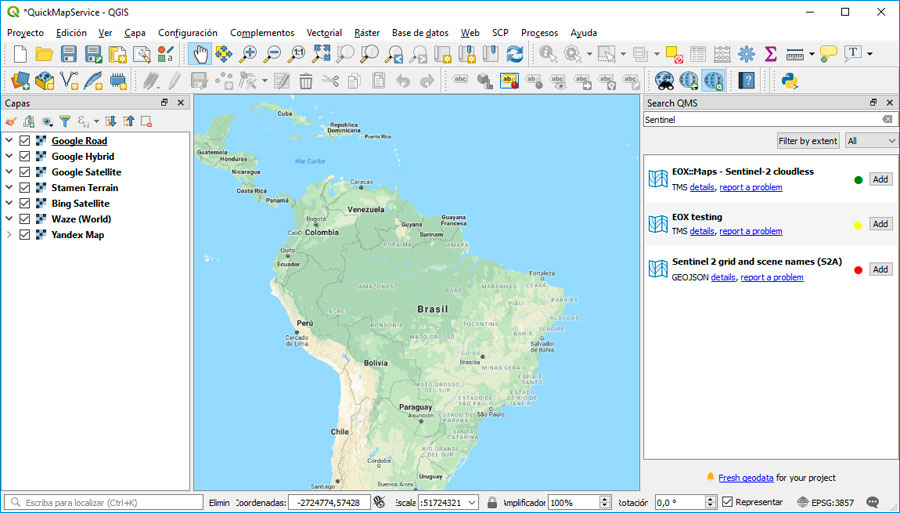
Task: Toggle Google Road layer checkbox
Action: tap(25, 141)
